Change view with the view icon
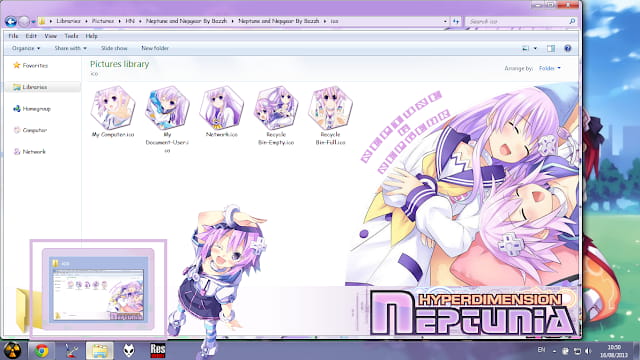 (526, 48)
